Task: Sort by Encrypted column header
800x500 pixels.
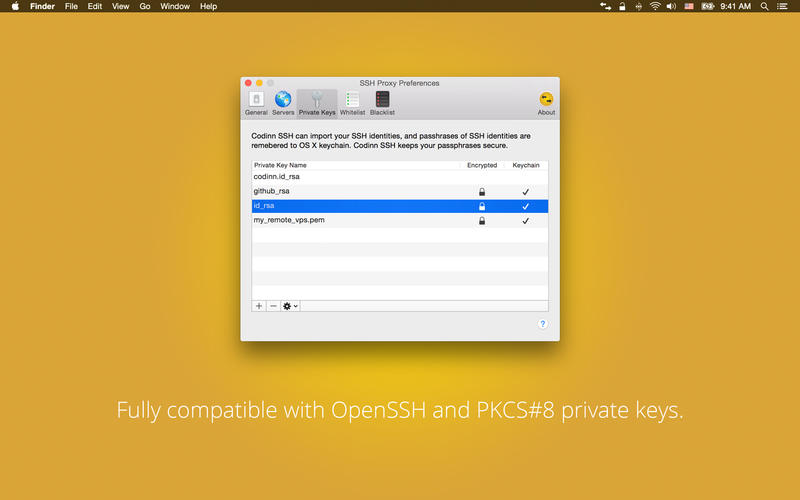Action: click(482, 165)
